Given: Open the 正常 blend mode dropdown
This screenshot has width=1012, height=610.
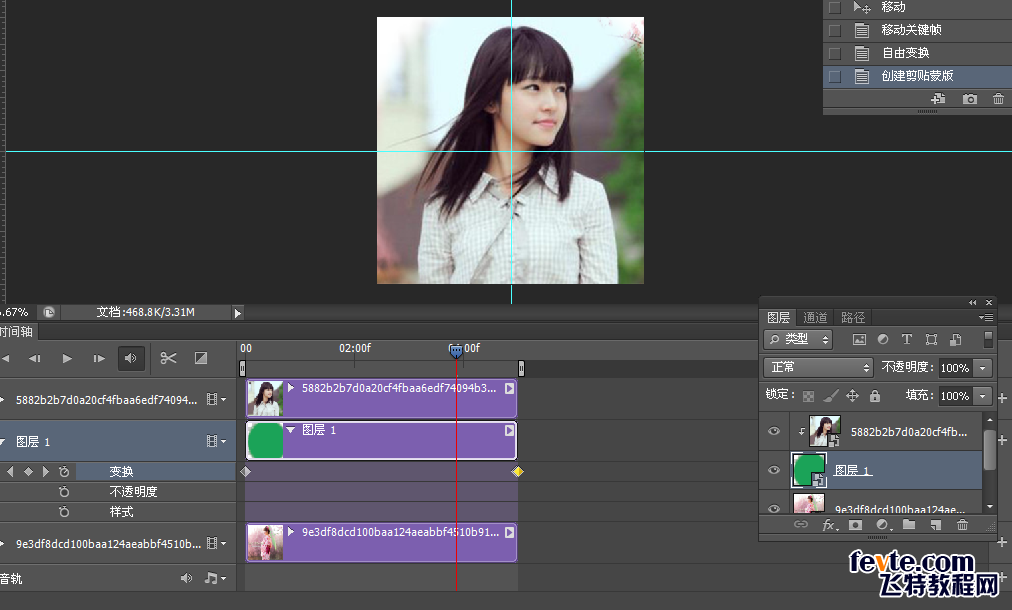Looking at the screenshot, I should (818, 367).
